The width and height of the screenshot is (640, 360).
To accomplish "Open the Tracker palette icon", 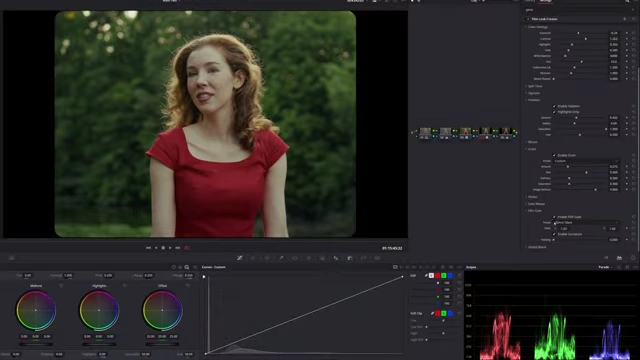I will [x=309, y=258].
